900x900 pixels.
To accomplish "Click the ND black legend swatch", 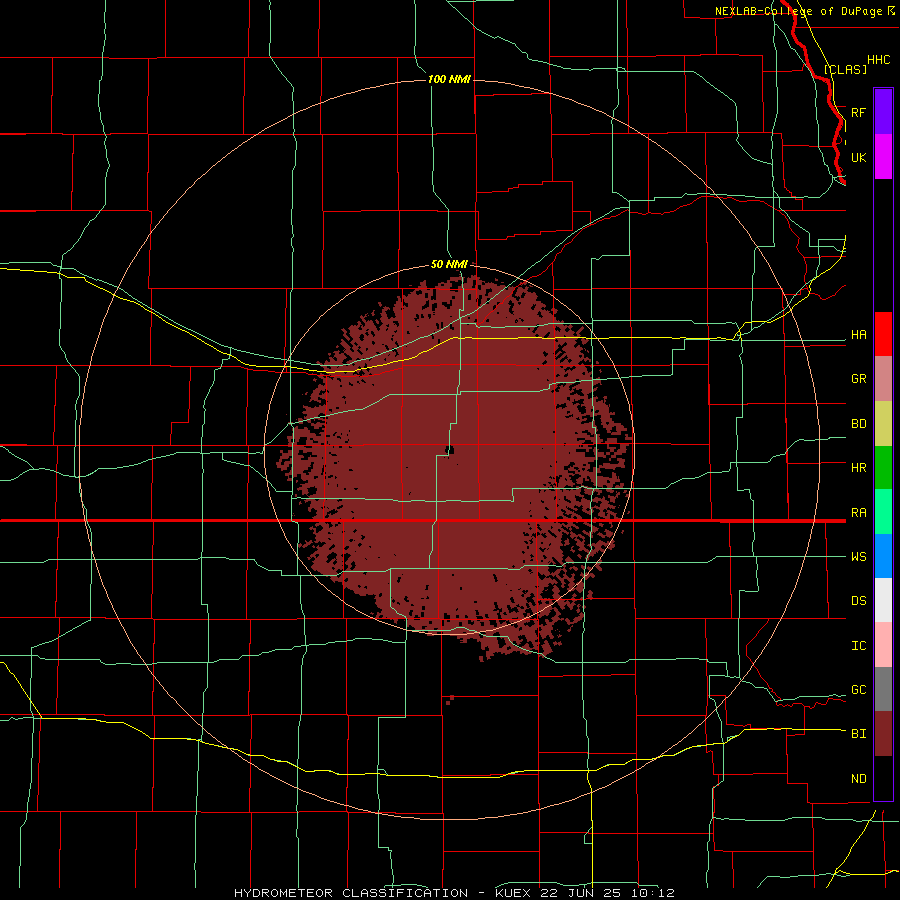I will (883, 778).
